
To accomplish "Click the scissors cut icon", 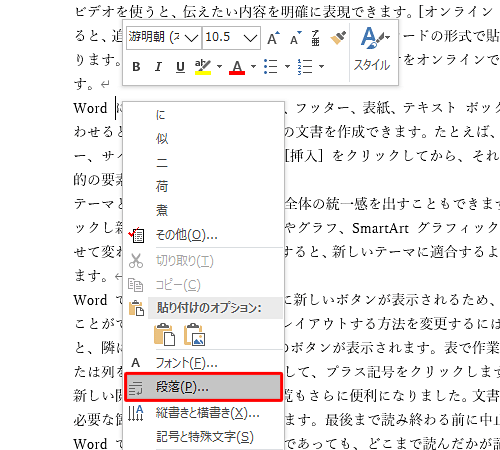I will pos(136,261).
